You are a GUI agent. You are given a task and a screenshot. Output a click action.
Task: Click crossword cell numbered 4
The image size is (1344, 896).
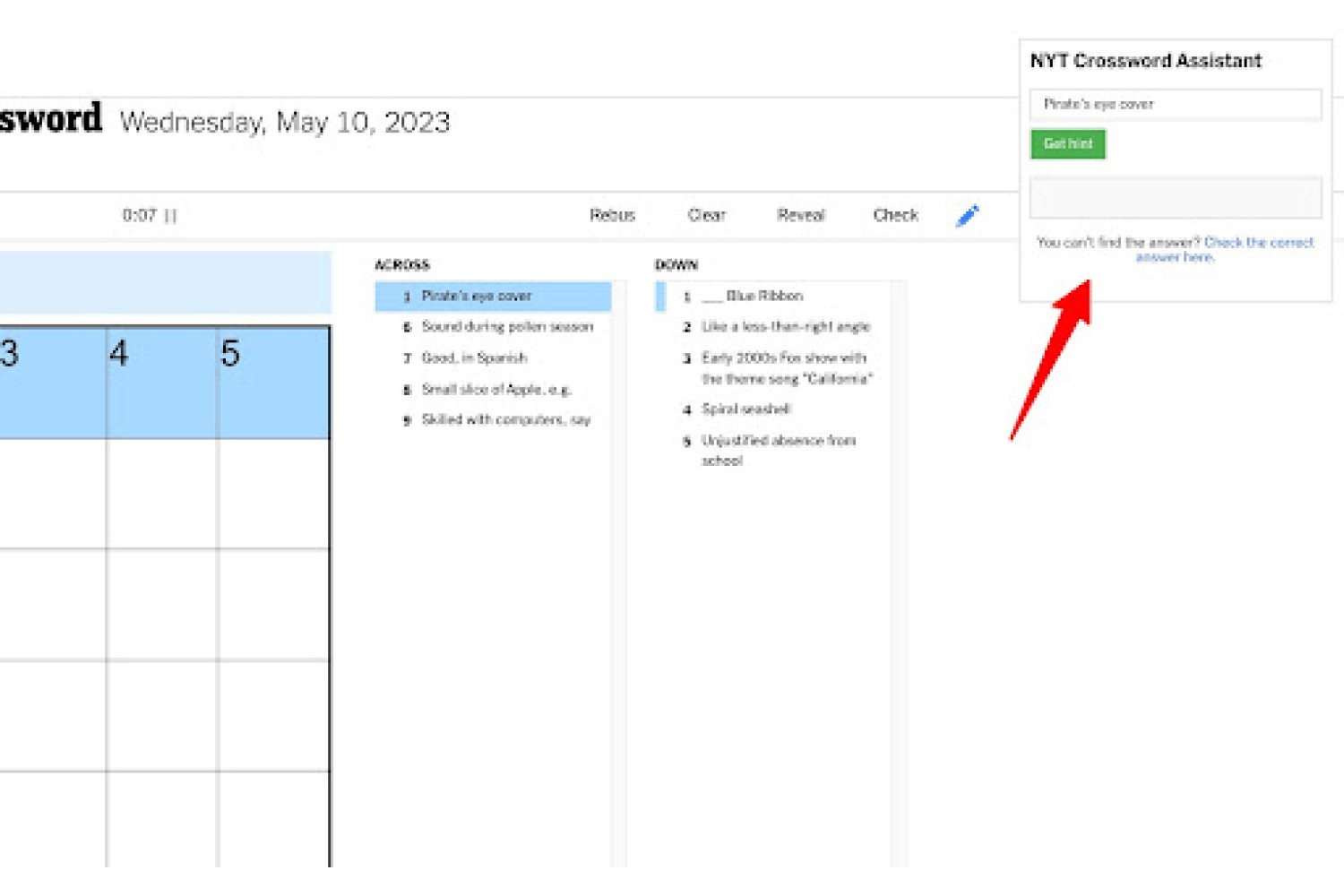pyautogui.click(x=162, y=383)
